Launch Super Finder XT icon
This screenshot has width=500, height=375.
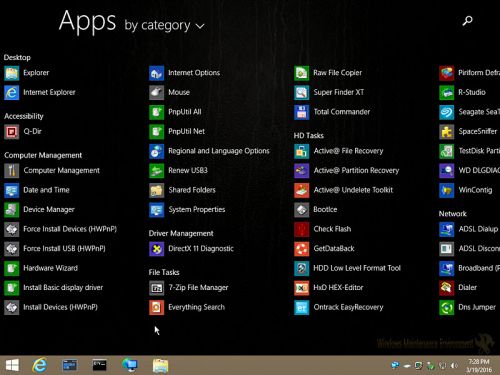coord(302,92)
